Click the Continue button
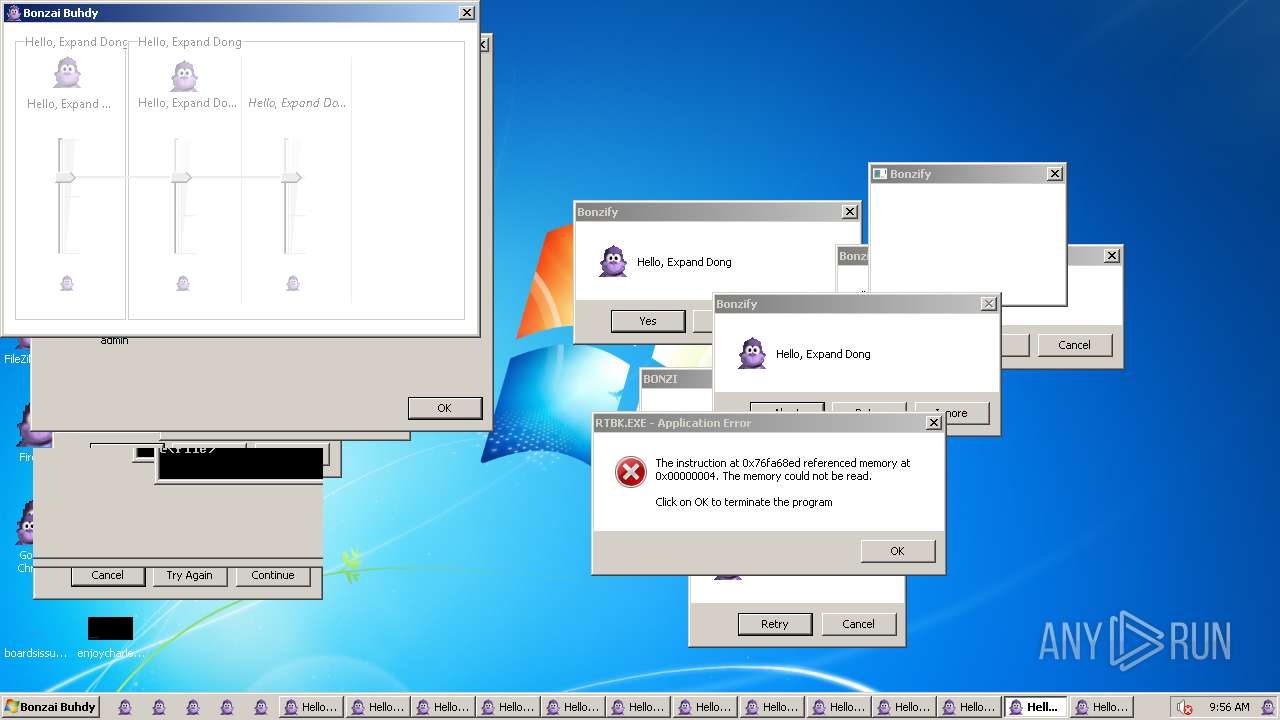Viewport: 1280px width, 720px height. click(x=273, y=575)
